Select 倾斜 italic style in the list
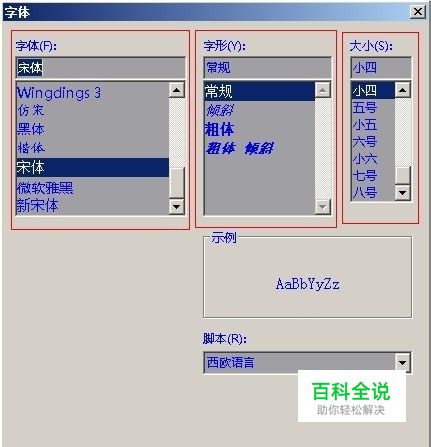Viewport: 431px width, 447px height. pyautogui.click(x=259, y=110)
